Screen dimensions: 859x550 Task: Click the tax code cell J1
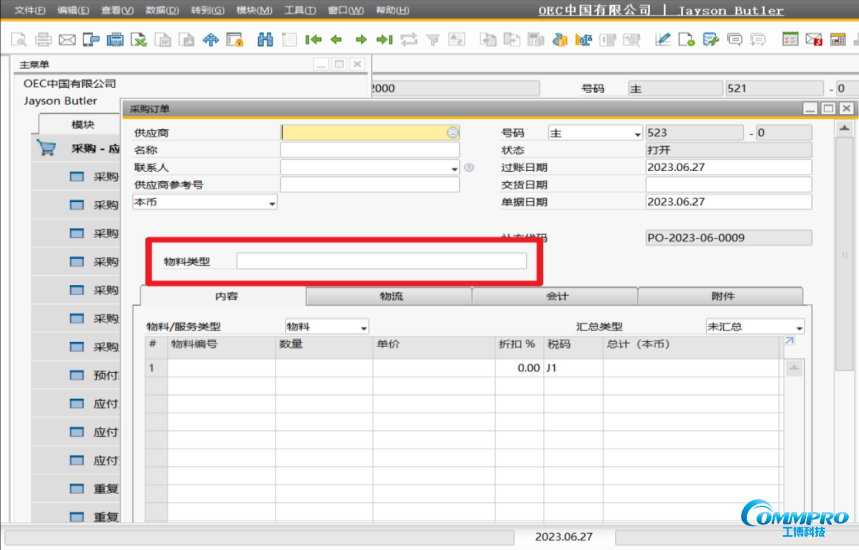574,368
